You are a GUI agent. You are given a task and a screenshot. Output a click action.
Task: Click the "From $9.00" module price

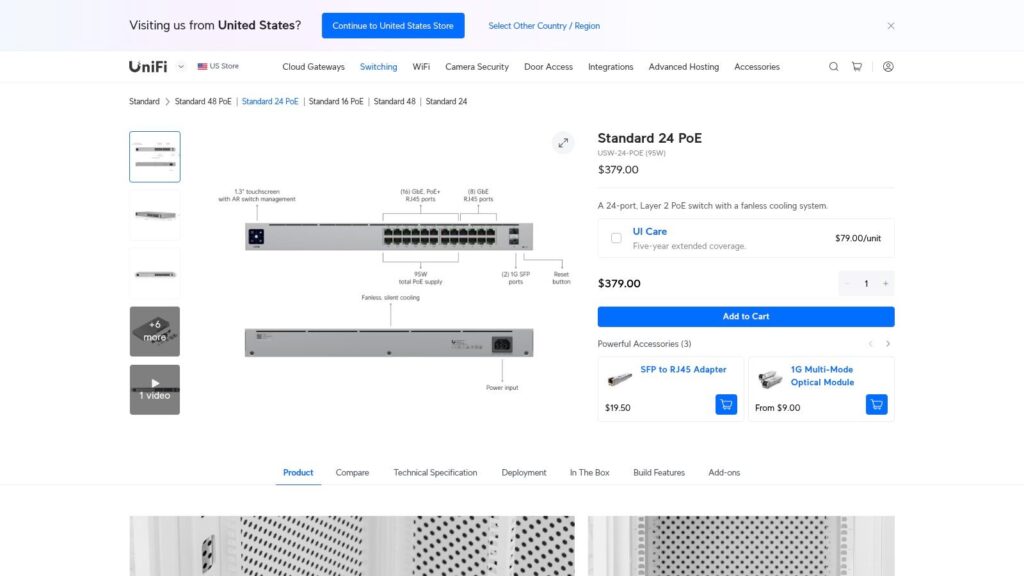pos(778,408)
